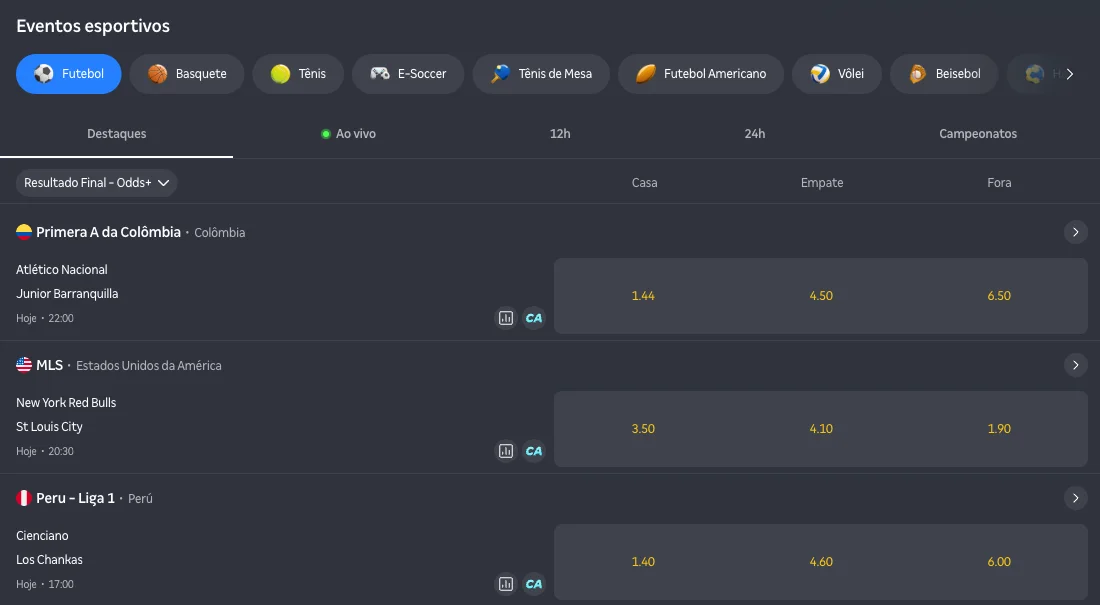Click the Hoje 22:00 match time
The width and height of the screenshot is (1100, 605).
coord(45,318)
